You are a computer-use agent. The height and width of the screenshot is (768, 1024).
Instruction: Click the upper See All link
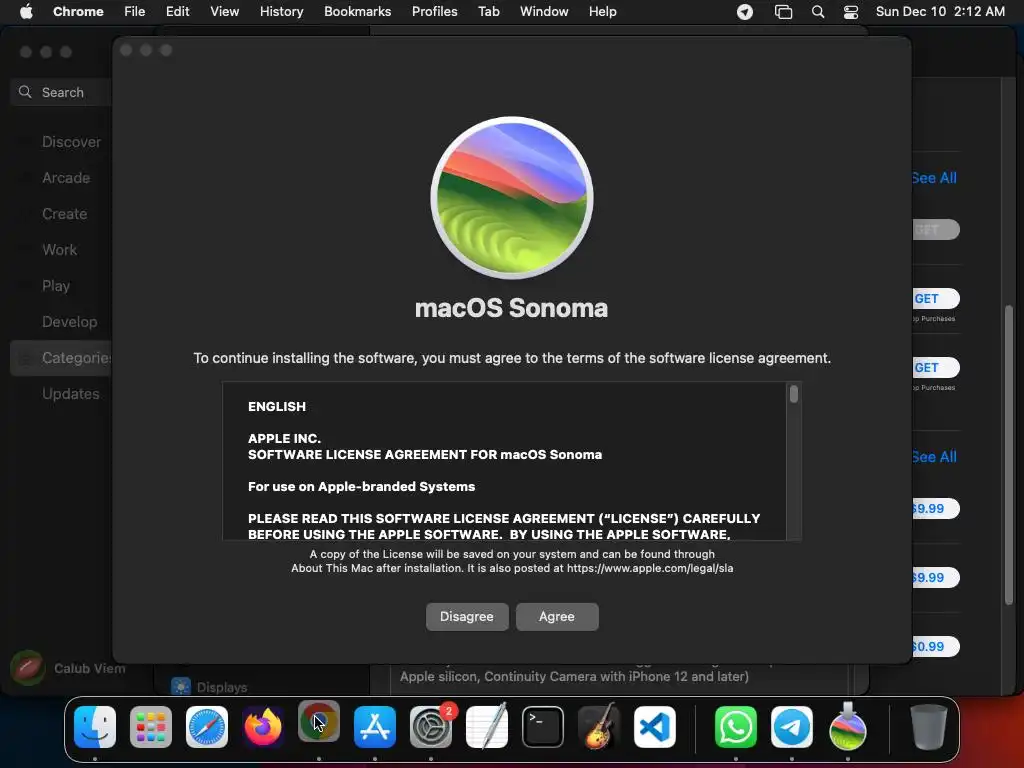(x=934, y=178)
